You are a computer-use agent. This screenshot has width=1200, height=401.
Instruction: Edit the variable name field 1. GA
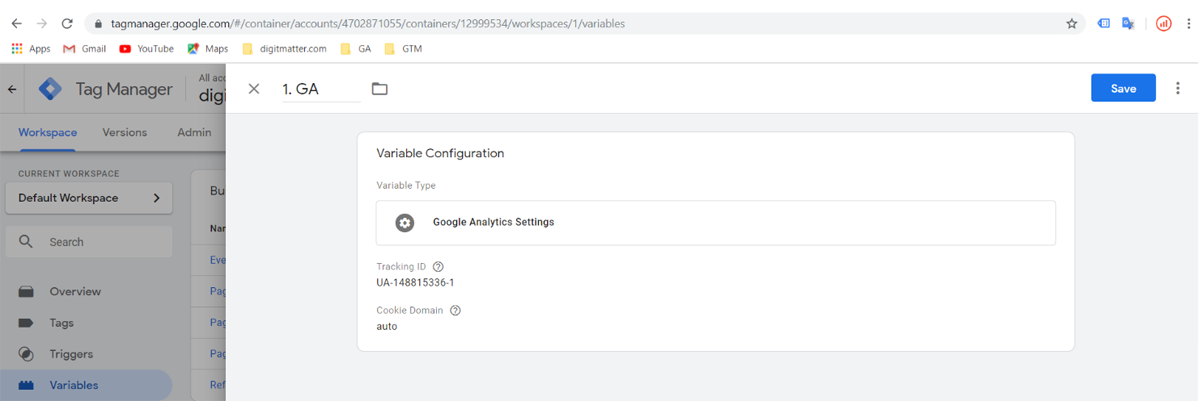click(321, 88)
